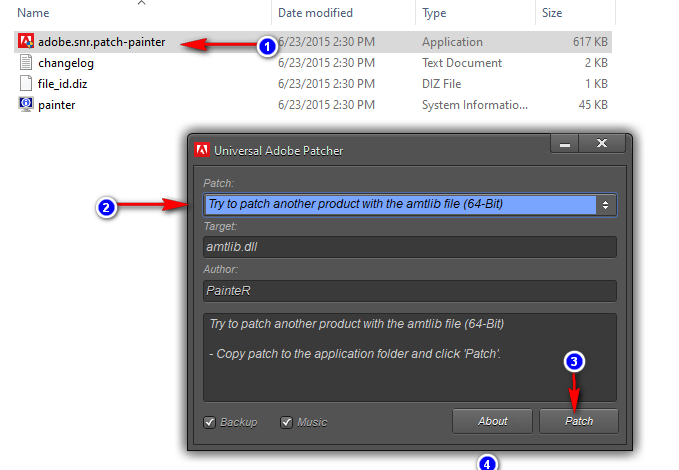Click the 617 KB size value
Viewport: 679px width, 470px height.
click(x=590, y=42)
